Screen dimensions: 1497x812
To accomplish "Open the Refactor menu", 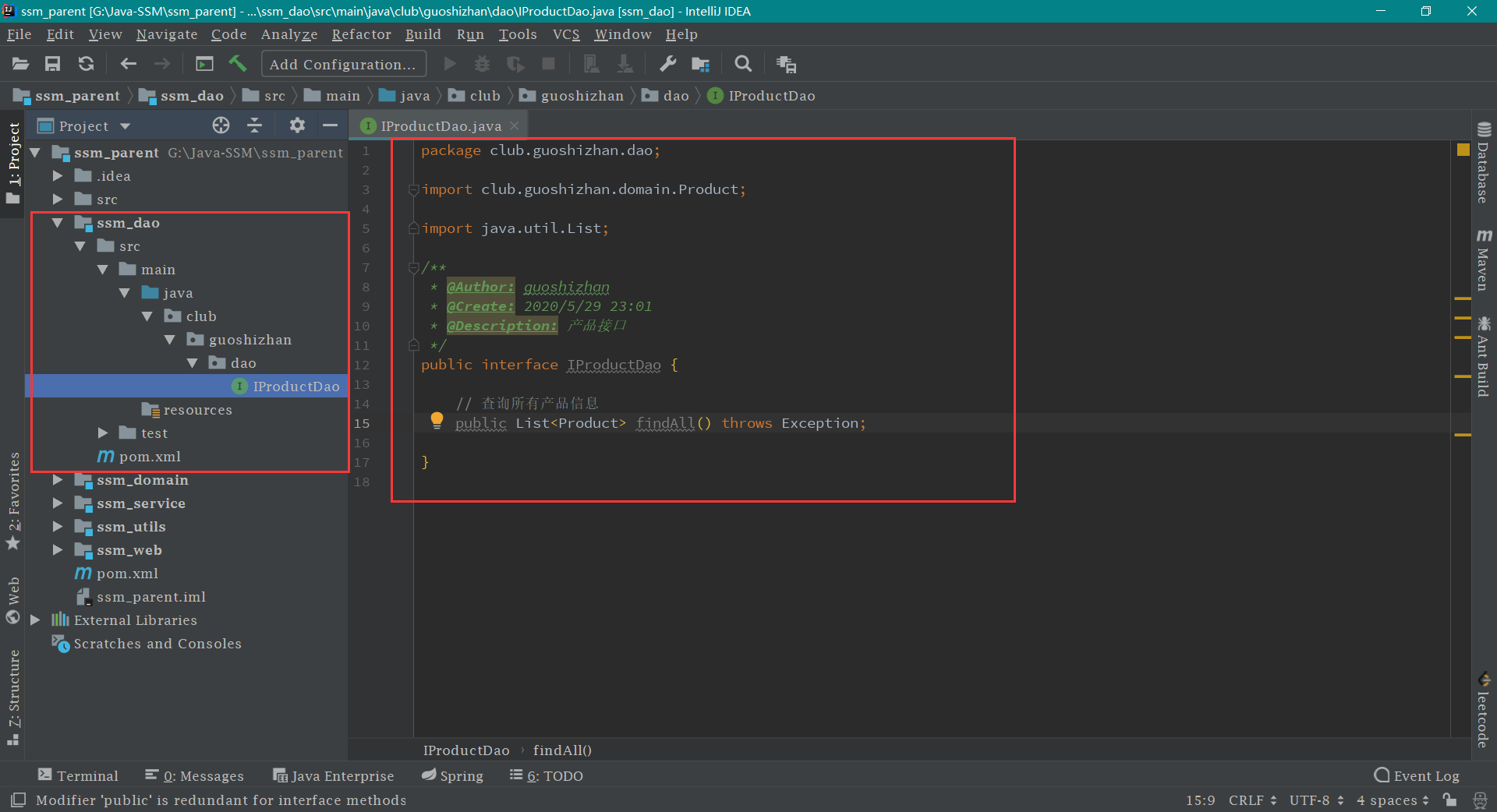I will [361, 34].
